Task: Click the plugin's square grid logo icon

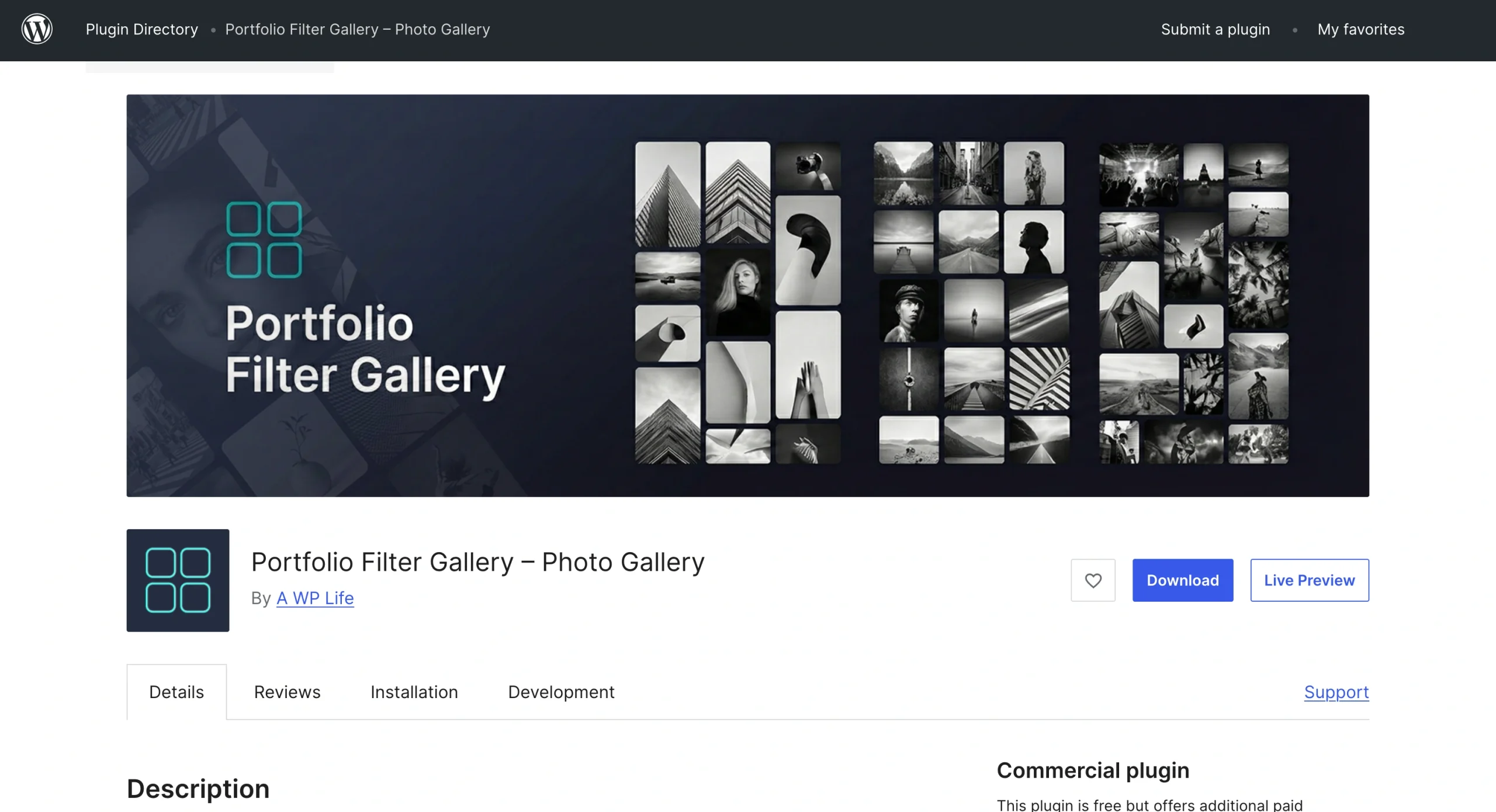Action: pyautogui.click(x=178, y=580)
